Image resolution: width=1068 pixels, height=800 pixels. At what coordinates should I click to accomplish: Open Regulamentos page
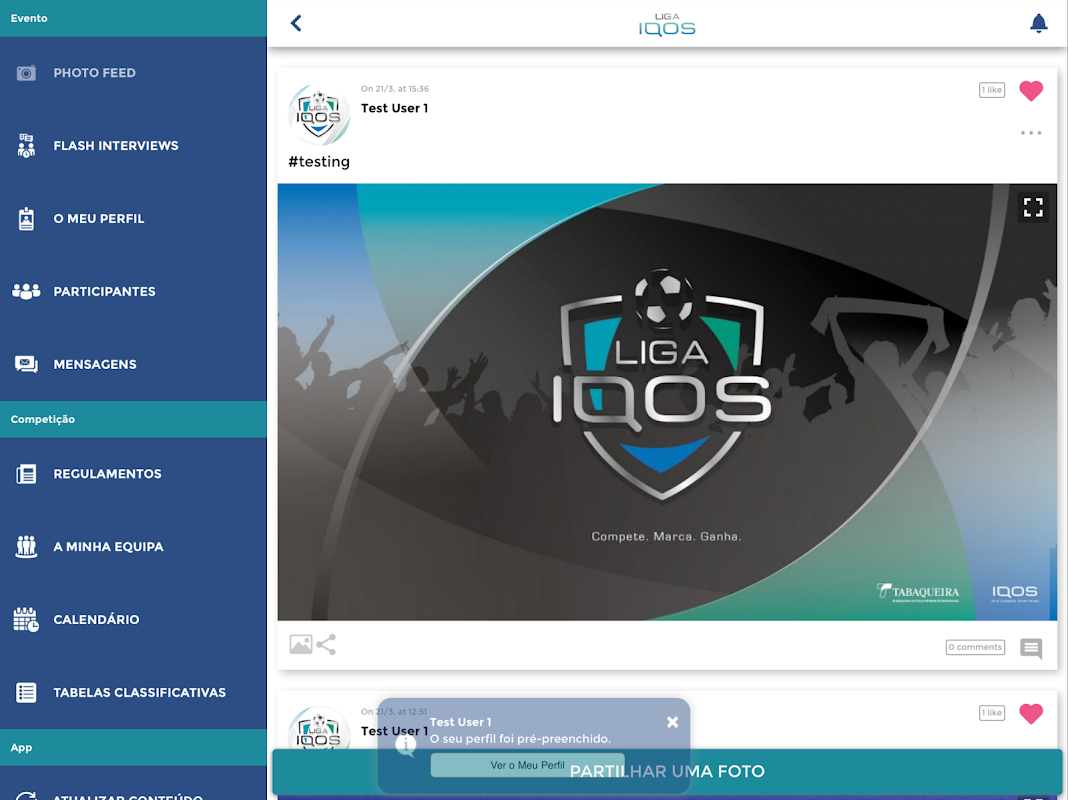click(x=133, y=474)
